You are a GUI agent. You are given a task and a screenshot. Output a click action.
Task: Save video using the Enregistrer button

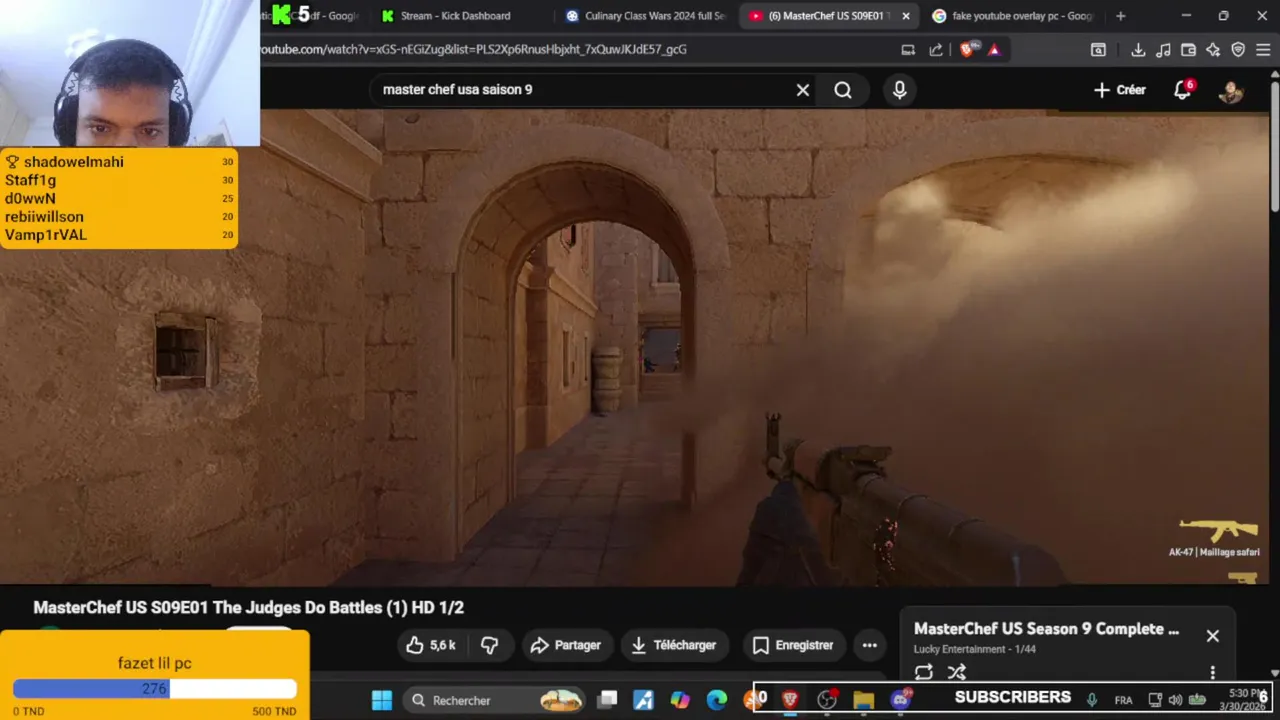(793, 645)
